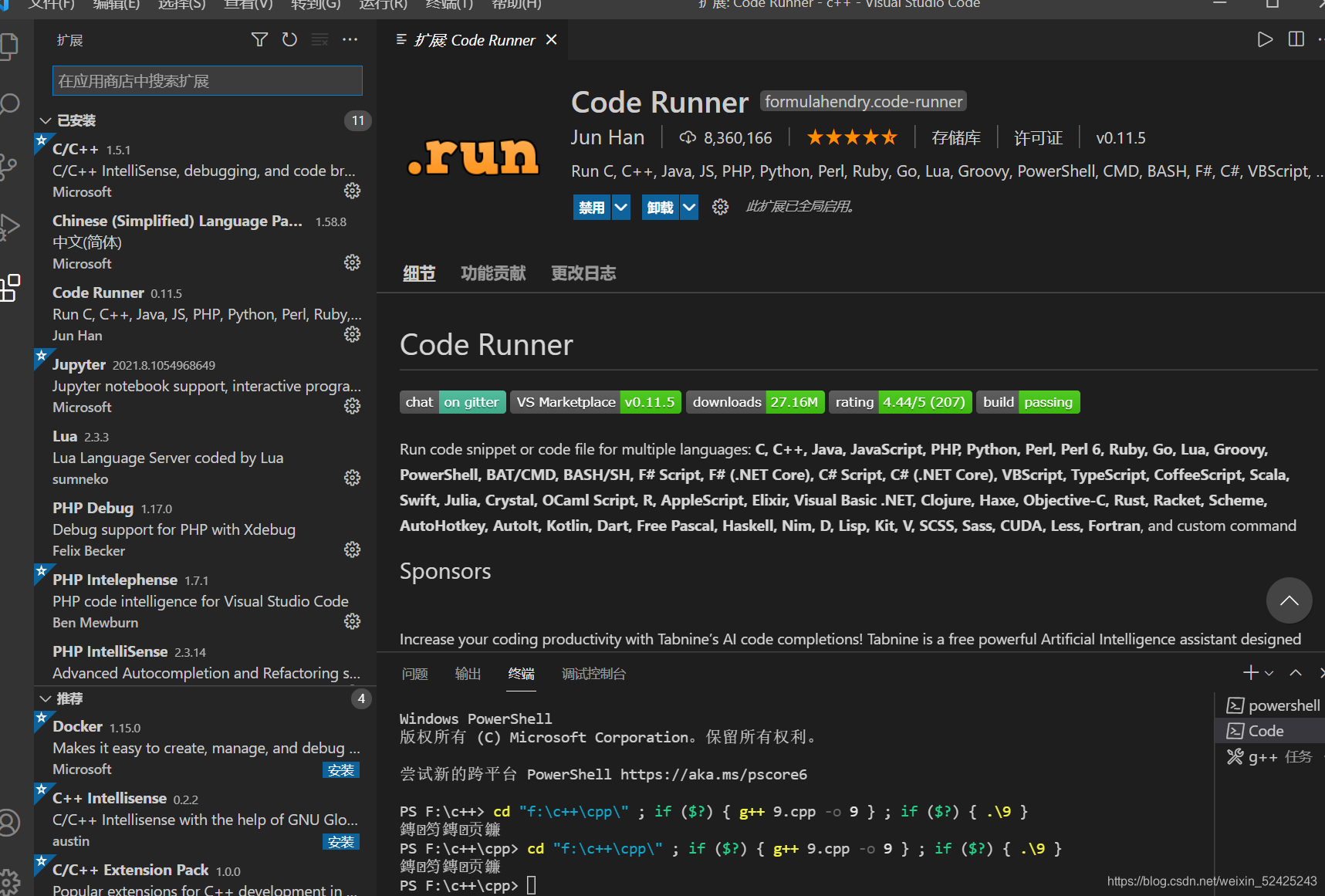Open the Extensions view icon
This screenshot has height=896, width=1325.
9,288
